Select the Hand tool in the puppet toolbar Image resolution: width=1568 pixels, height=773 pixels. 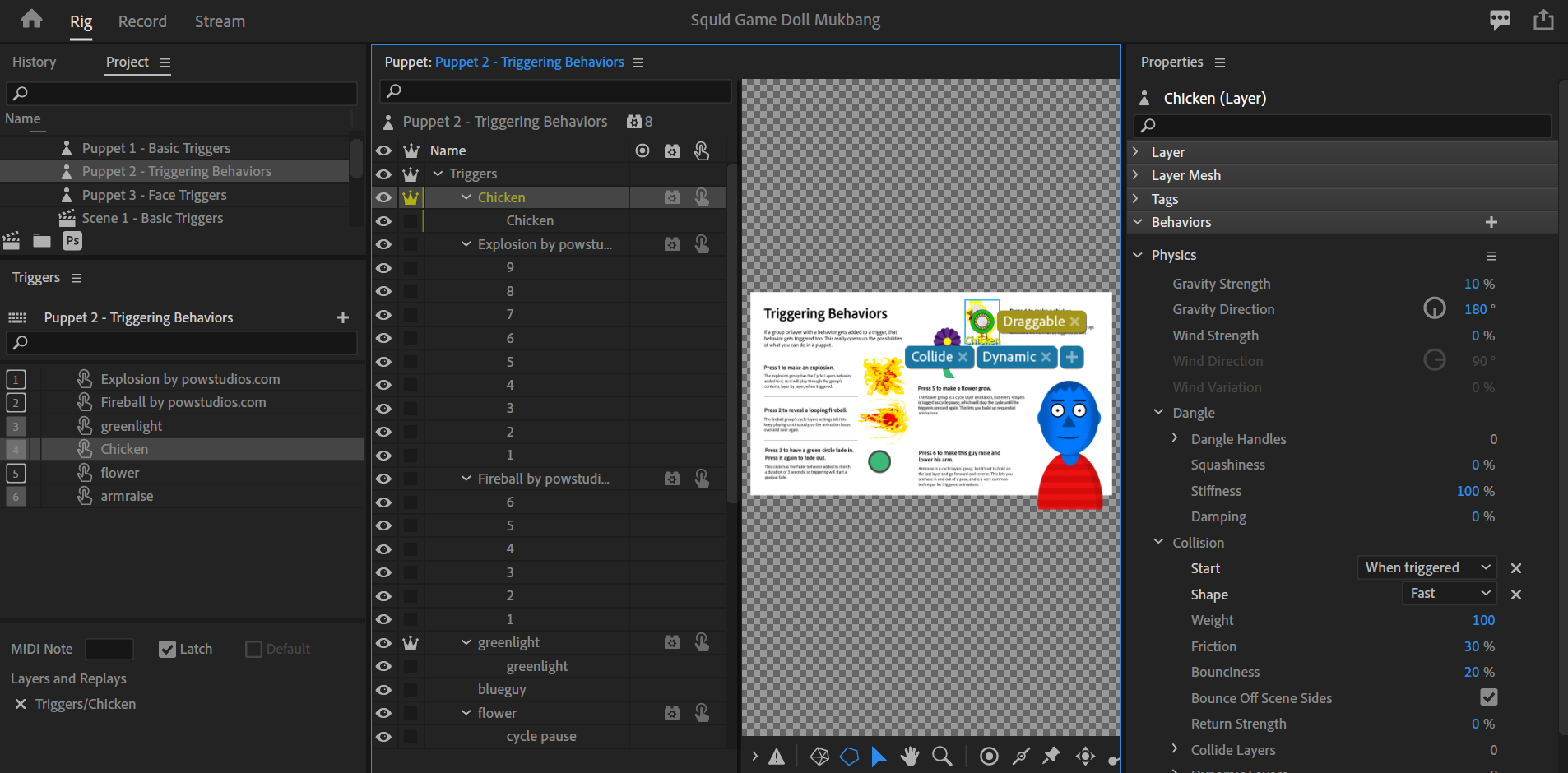(x=910, y=756)
